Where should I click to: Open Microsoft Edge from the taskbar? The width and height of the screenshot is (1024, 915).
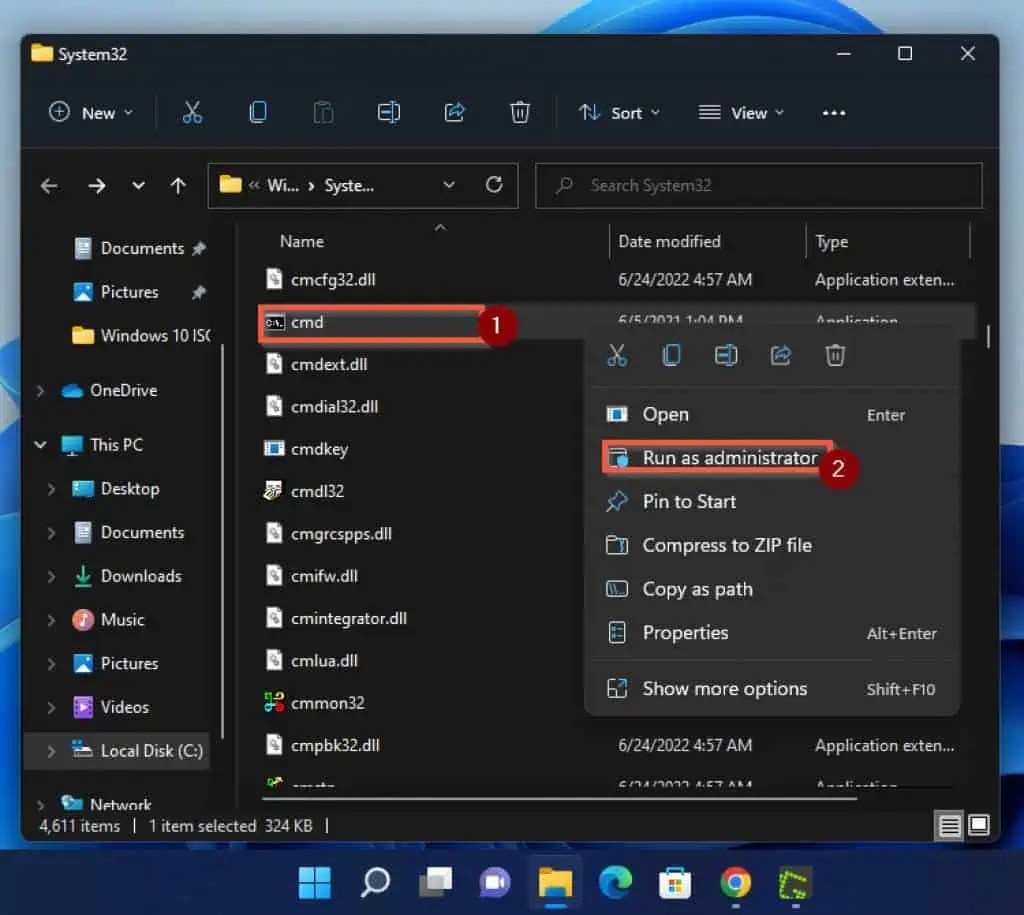coord(616,884)
